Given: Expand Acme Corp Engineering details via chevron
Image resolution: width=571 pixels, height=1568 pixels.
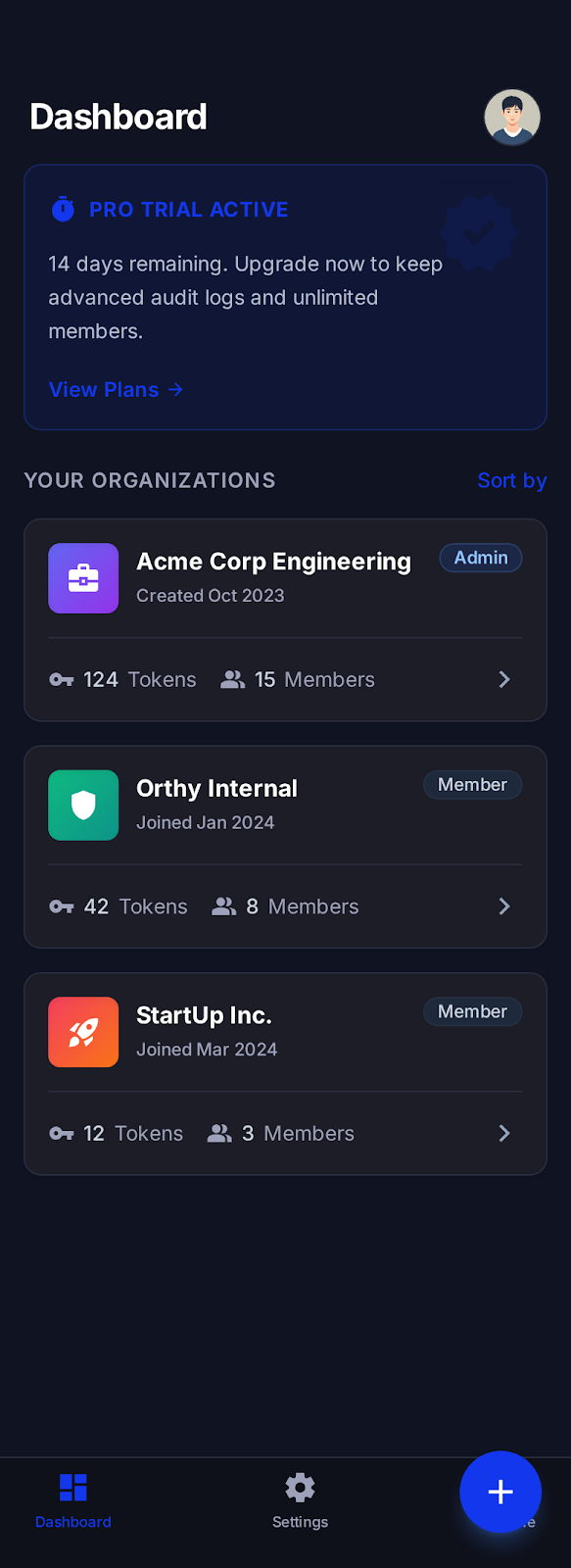Looking at the screenshot, I should pyautogui.click(x=503, y=679).
